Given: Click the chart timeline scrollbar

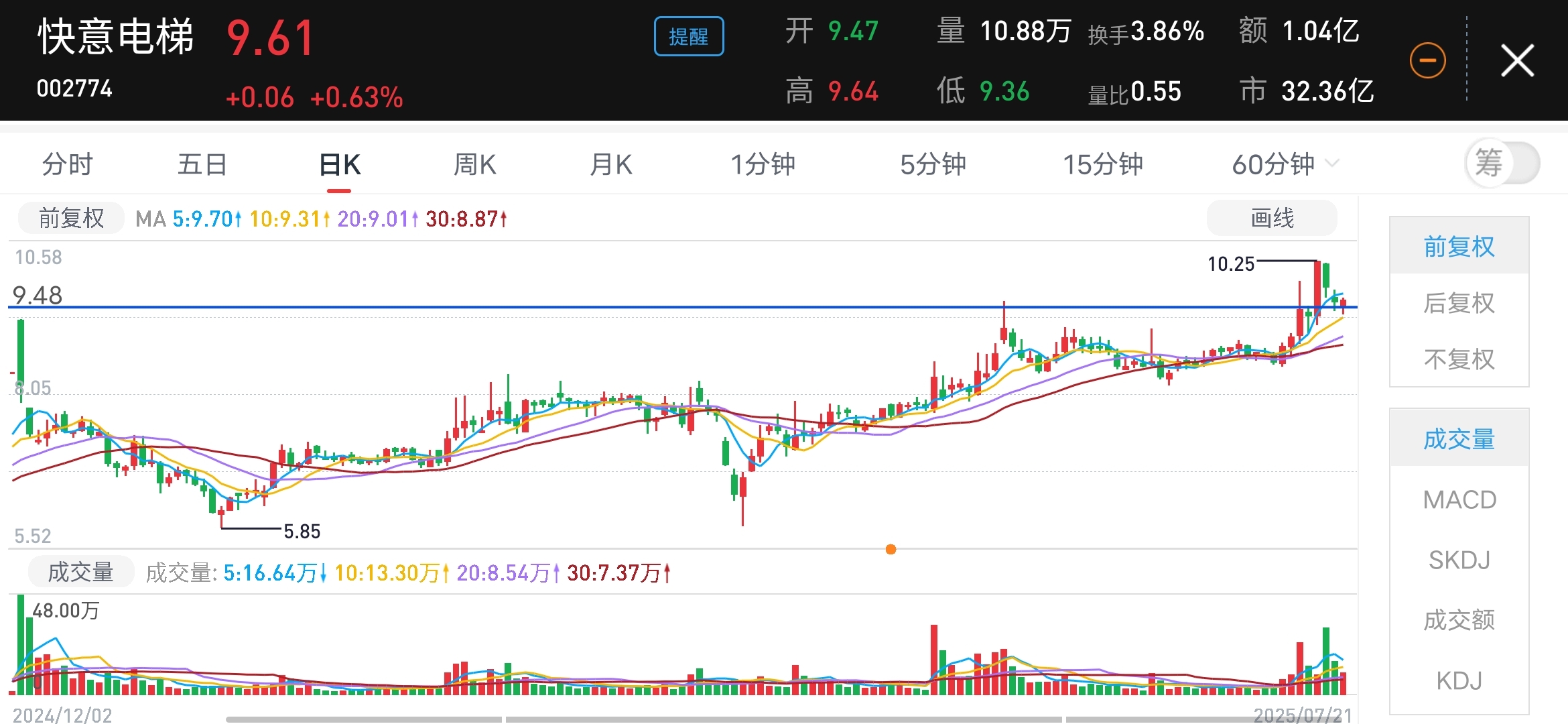Looking at the screenshot, I should click(x=783, y=719).
